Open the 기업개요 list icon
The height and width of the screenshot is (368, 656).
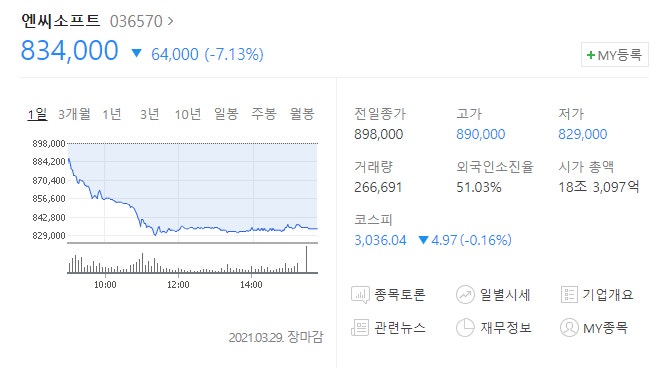click(569, 295)
